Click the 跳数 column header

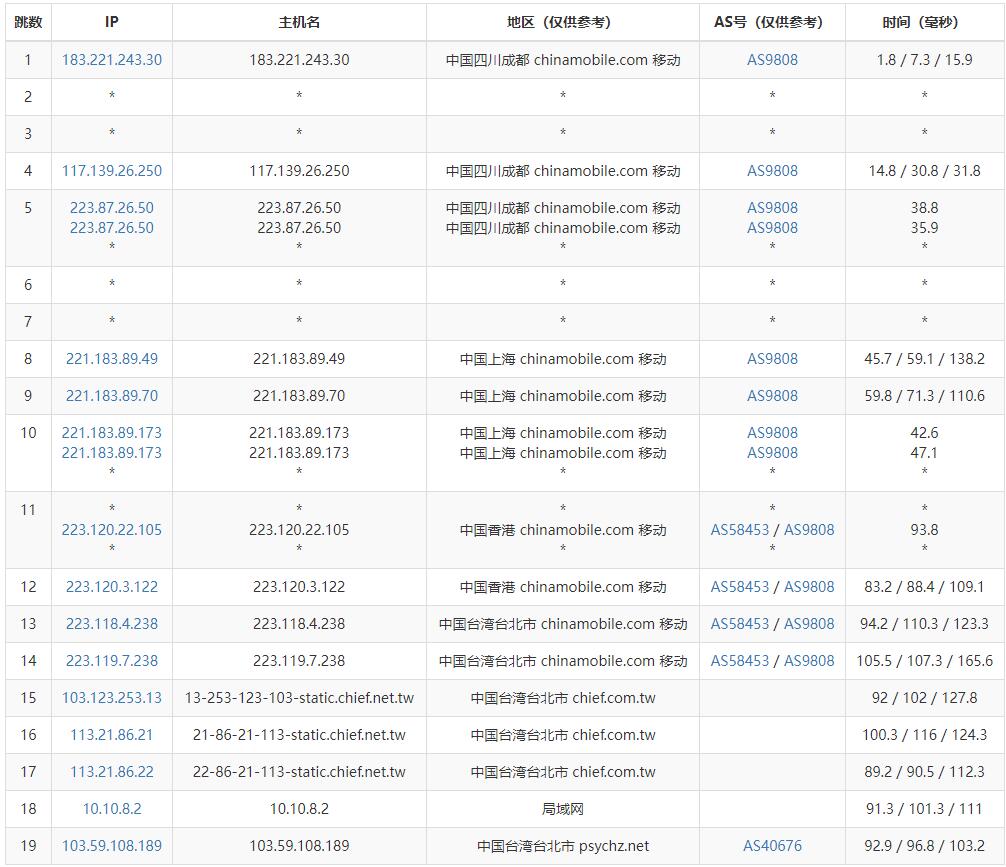click(x=28, y=22)
